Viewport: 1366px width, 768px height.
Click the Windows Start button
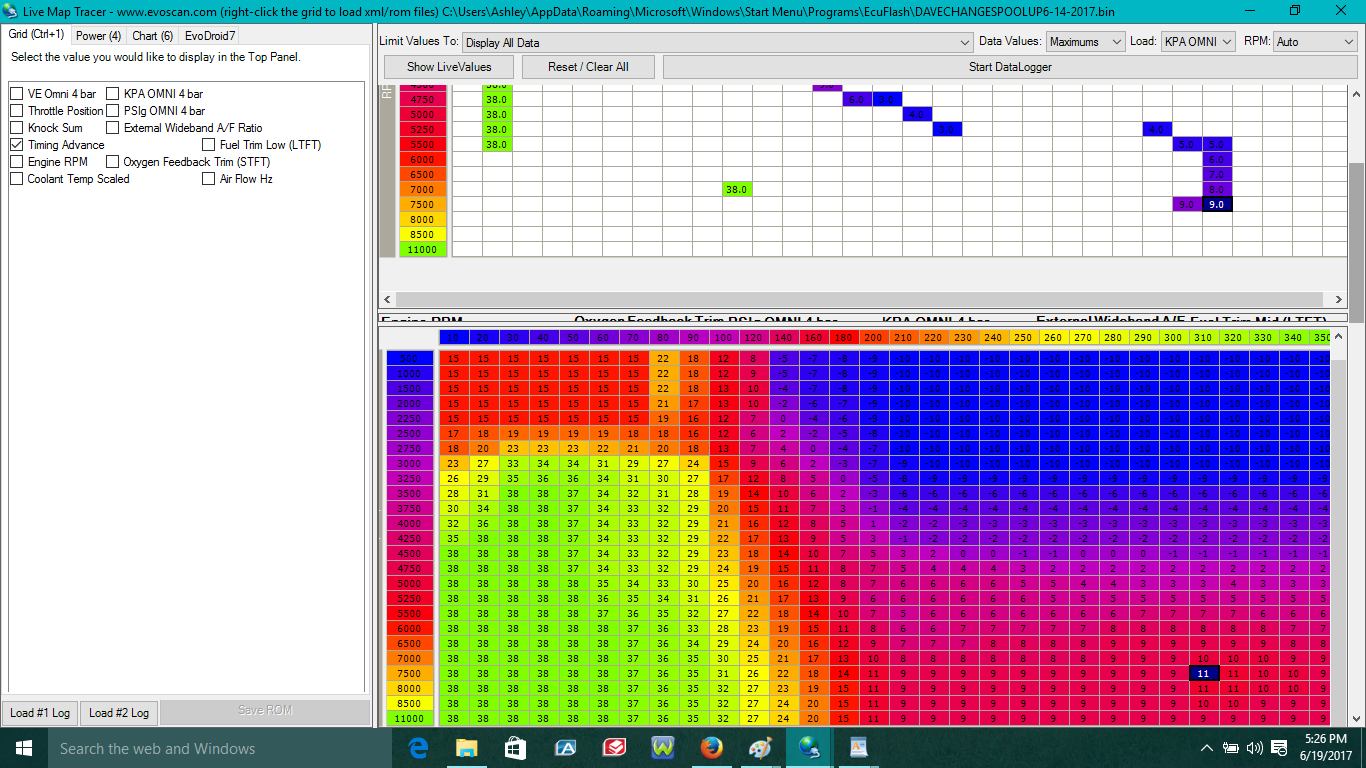[23, 748]
